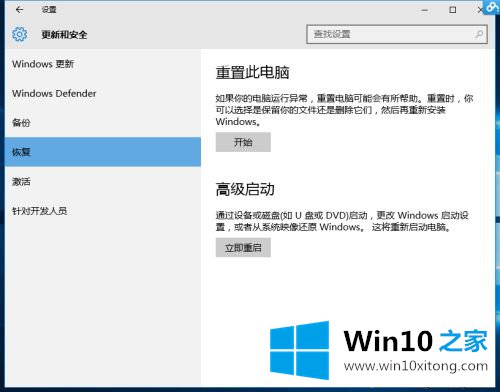Click the 更新和安全 page title
The height and width of the screenshot is (392, 500).
tap(64, 34)
